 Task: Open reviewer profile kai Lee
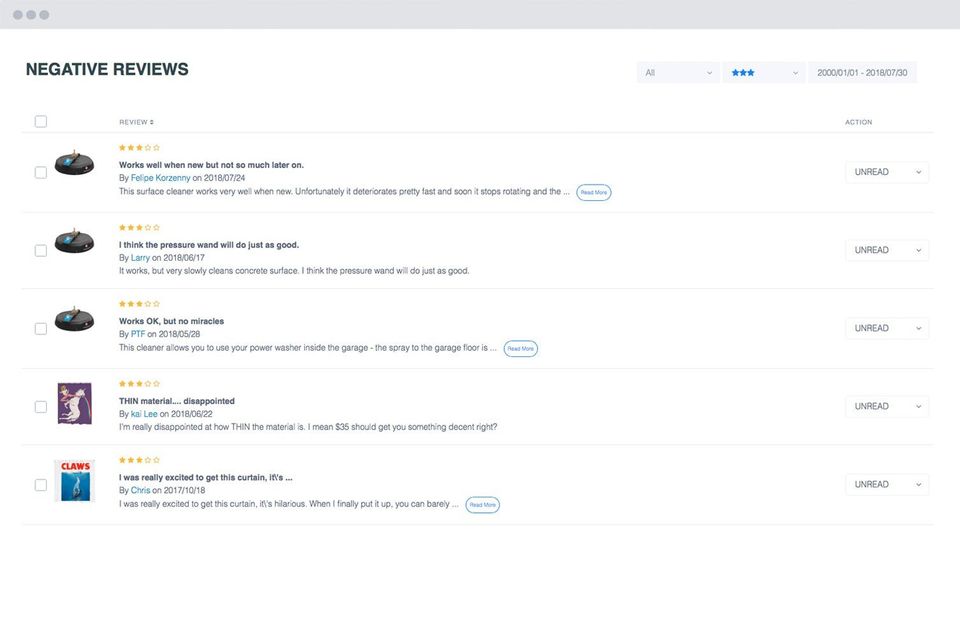144,414
